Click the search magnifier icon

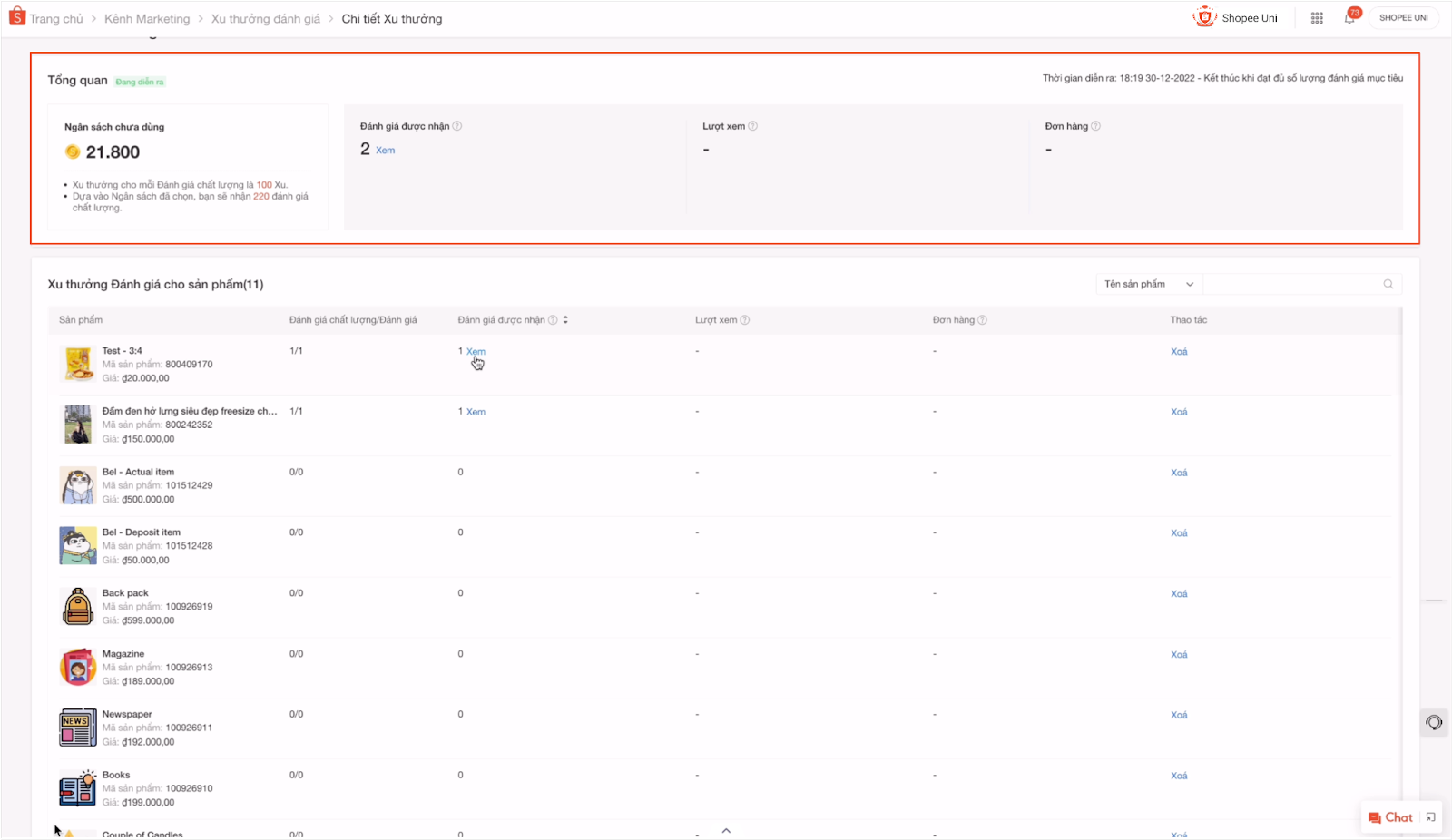pyautogui.click(x=1388, y=284)
